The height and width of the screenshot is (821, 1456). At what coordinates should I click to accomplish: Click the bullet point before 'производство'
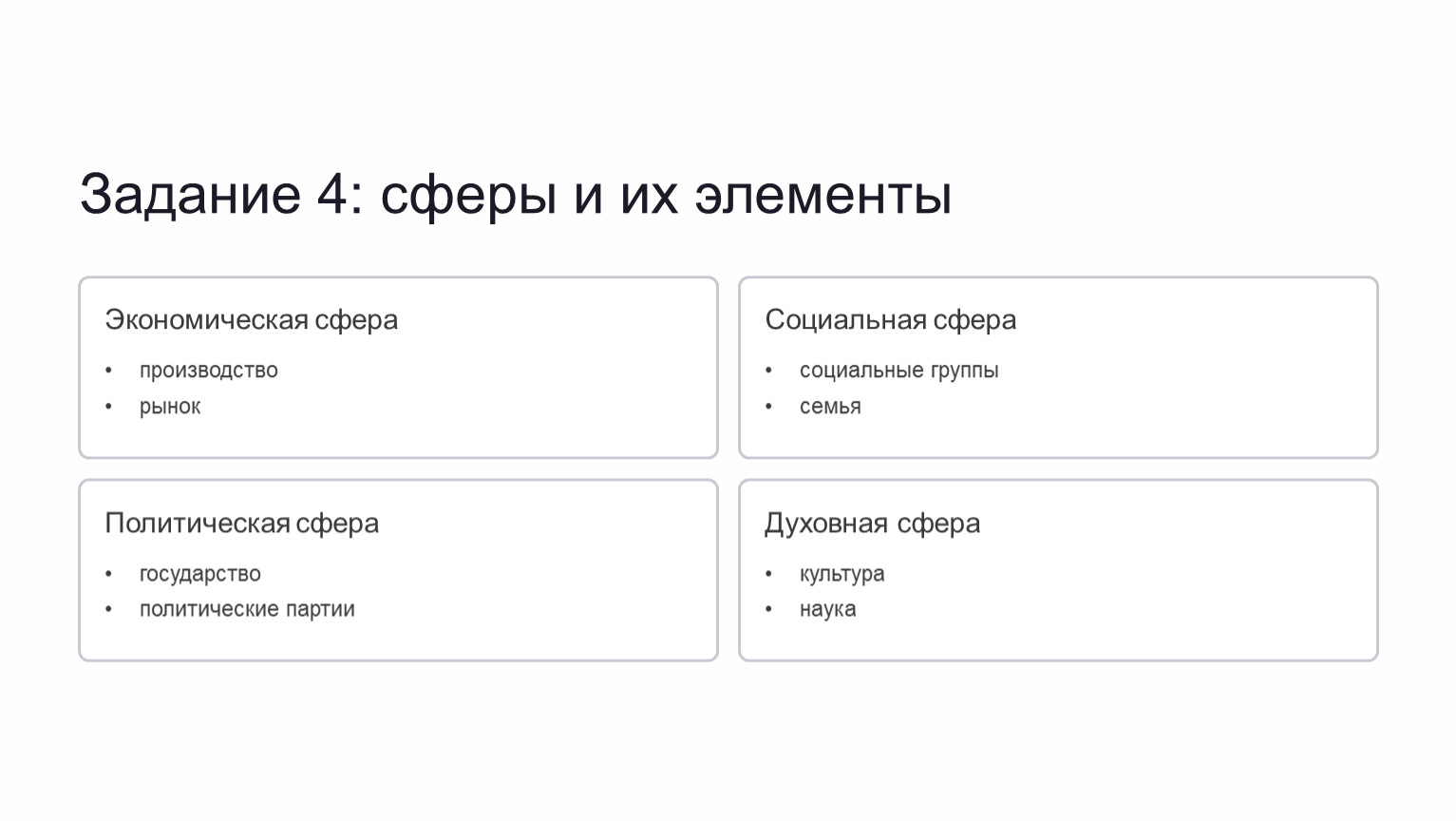[109, 371]
